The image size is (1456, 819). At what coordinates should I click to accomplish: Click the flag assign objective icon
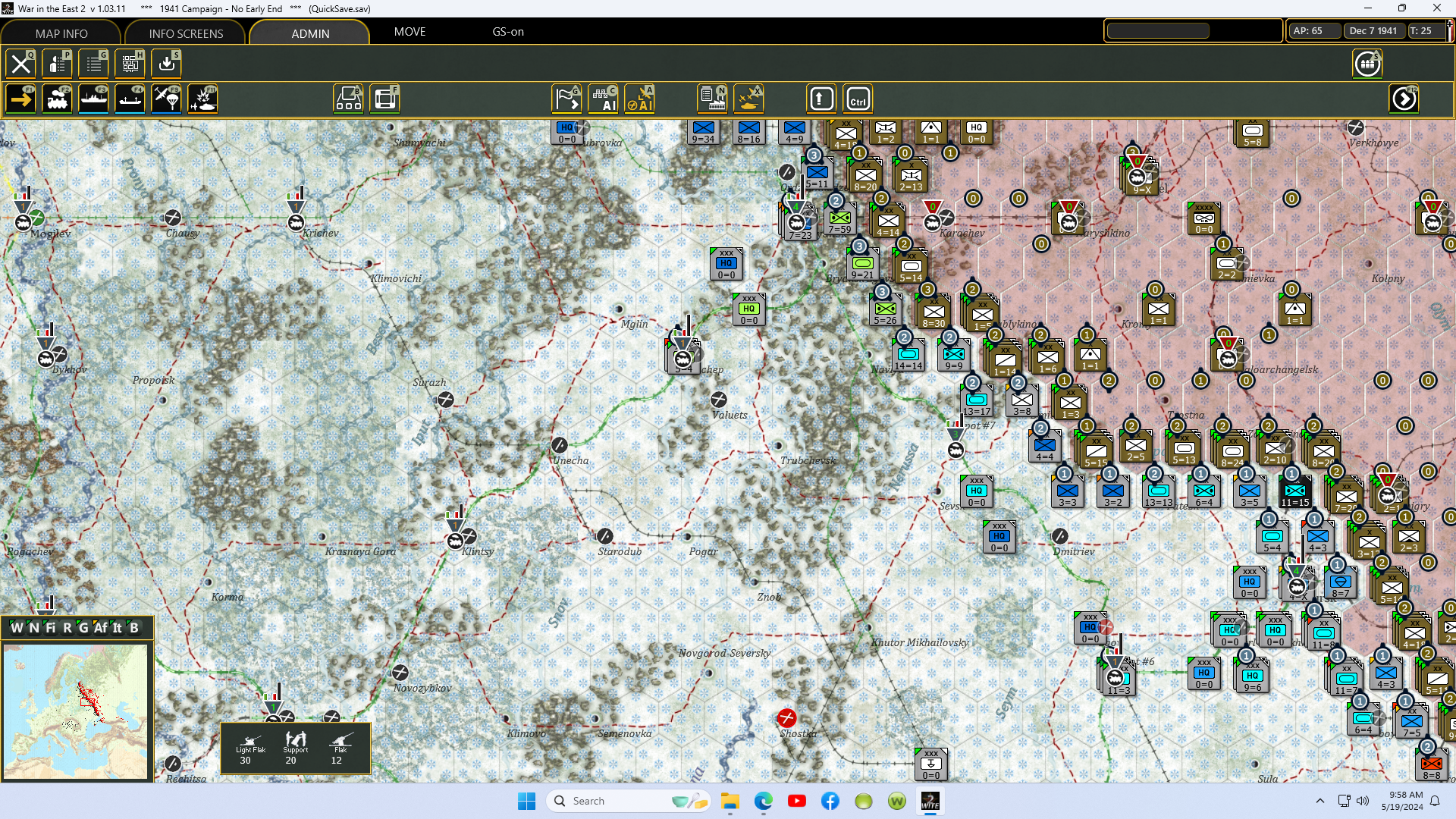[x=566, y=99]
